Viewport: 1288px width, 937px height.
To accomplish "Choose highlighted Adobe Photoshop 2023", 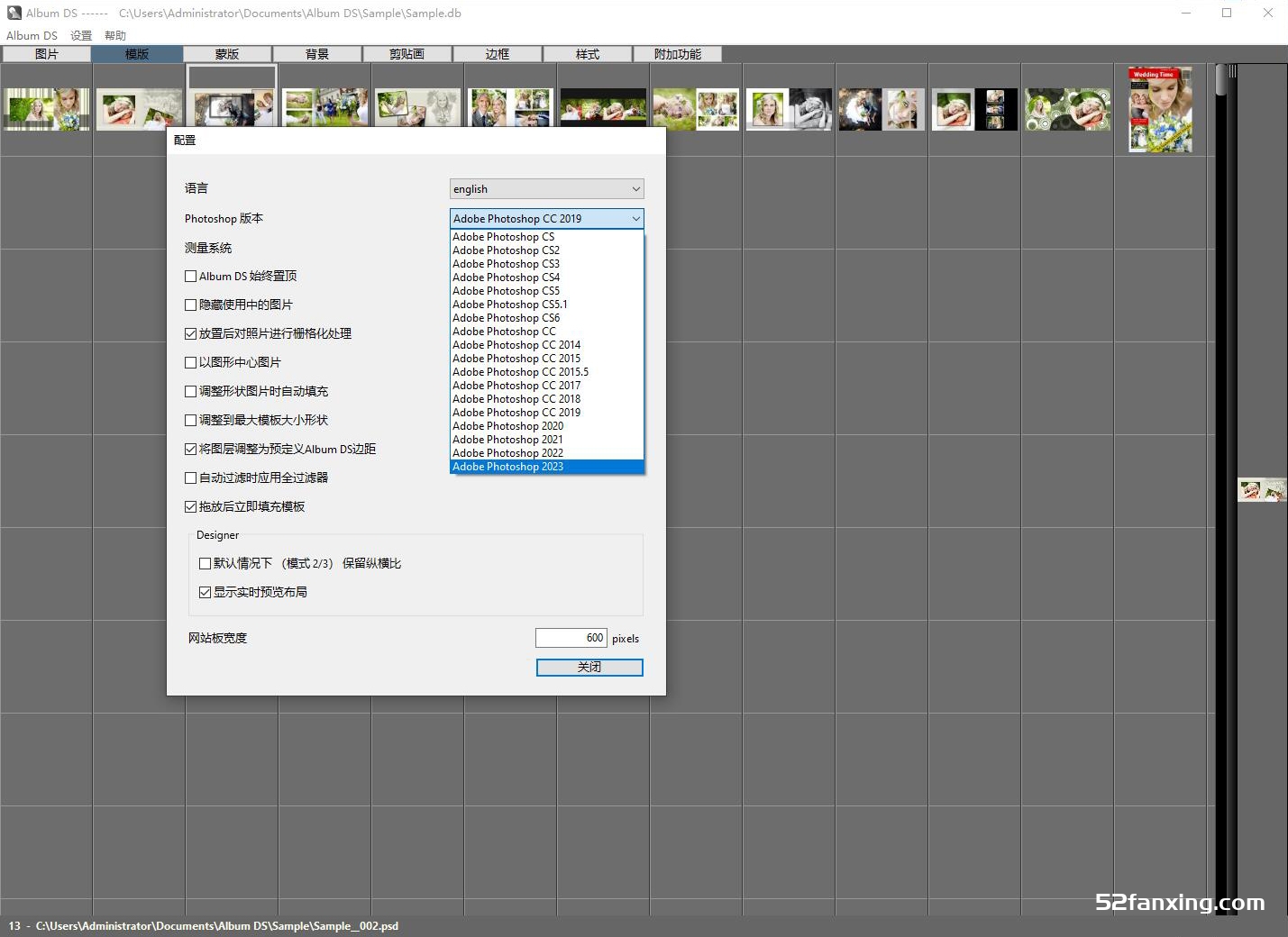I will 547,467.
